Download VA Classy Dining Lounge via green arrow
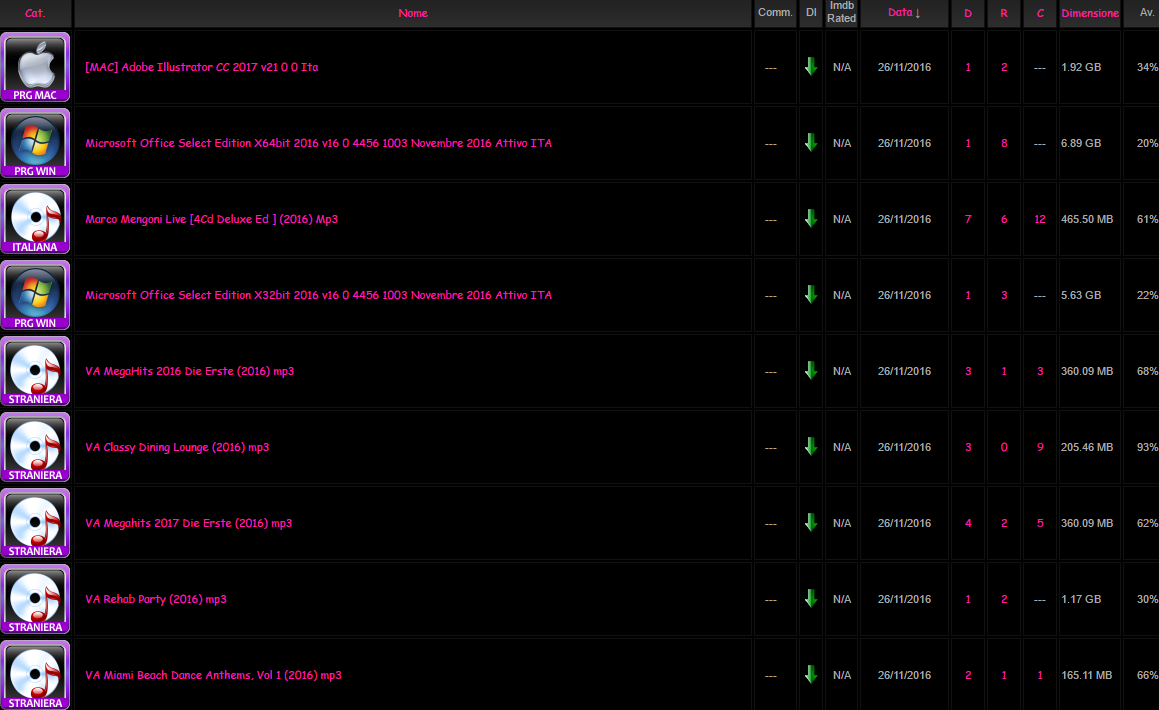The image size is (1159, 710). [811, 447]
